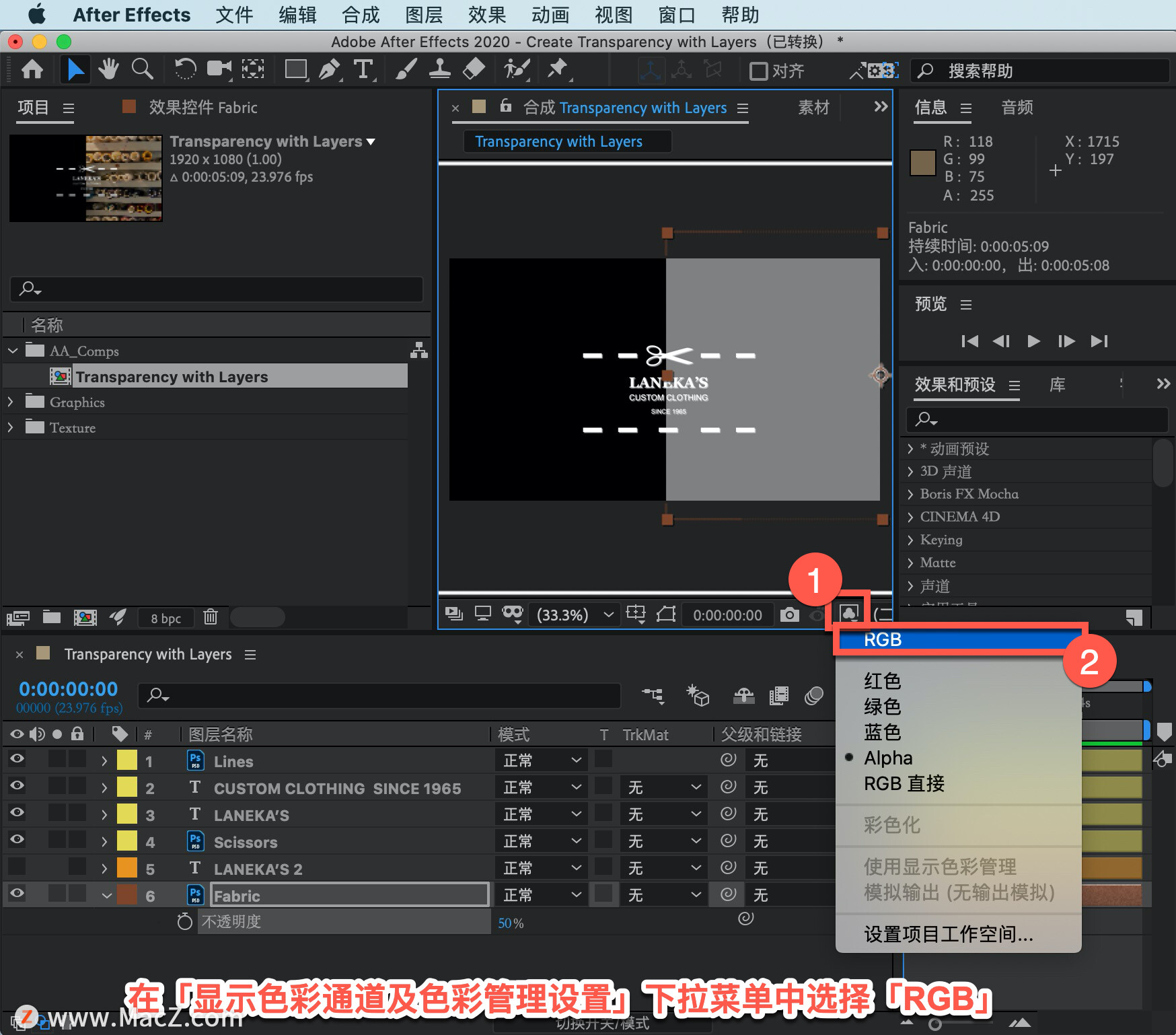Toggle the viewer lock icon
Screen dimensions: 1176x1035
tap(506, 106)
